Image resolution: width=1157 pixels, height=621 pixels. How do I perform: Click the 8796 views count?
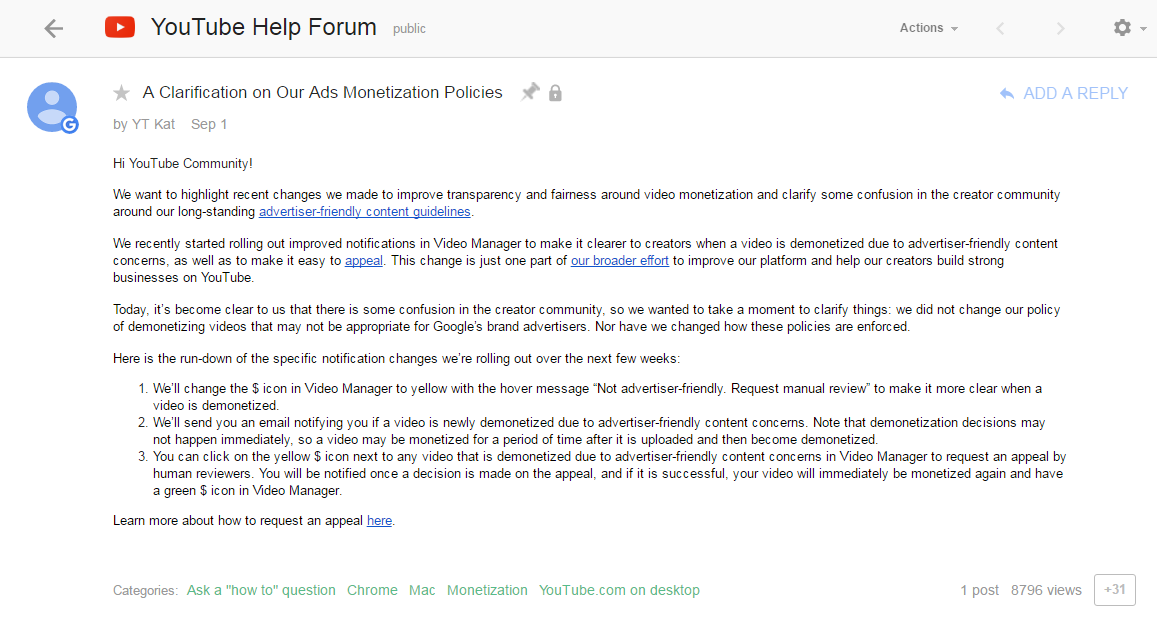1046,590
